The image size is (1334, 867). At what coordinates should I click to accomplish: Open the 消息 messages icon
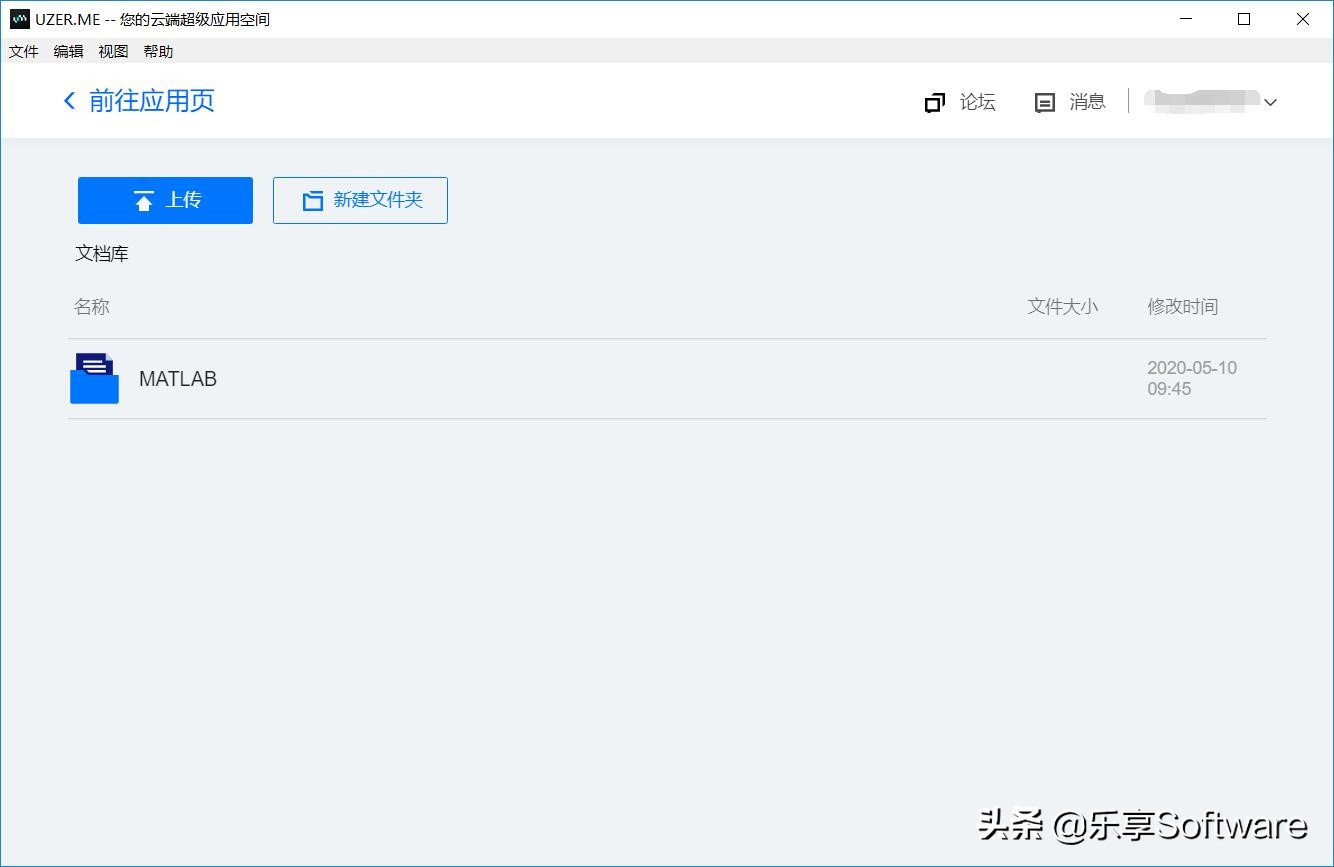click(x=1045, y=102)
